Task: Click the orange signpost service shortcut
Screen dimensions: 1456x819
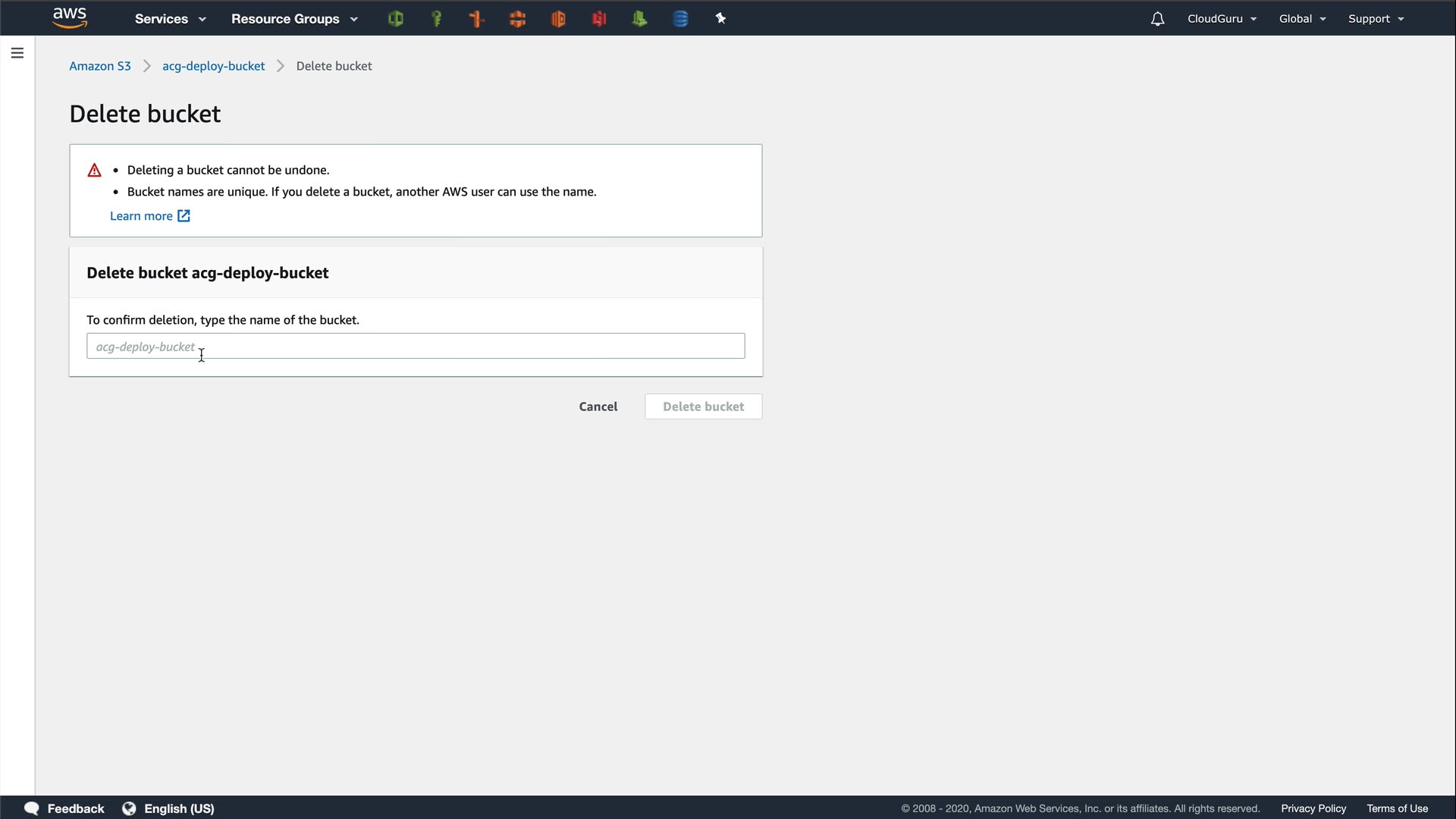Action: (x=477, y=19)
